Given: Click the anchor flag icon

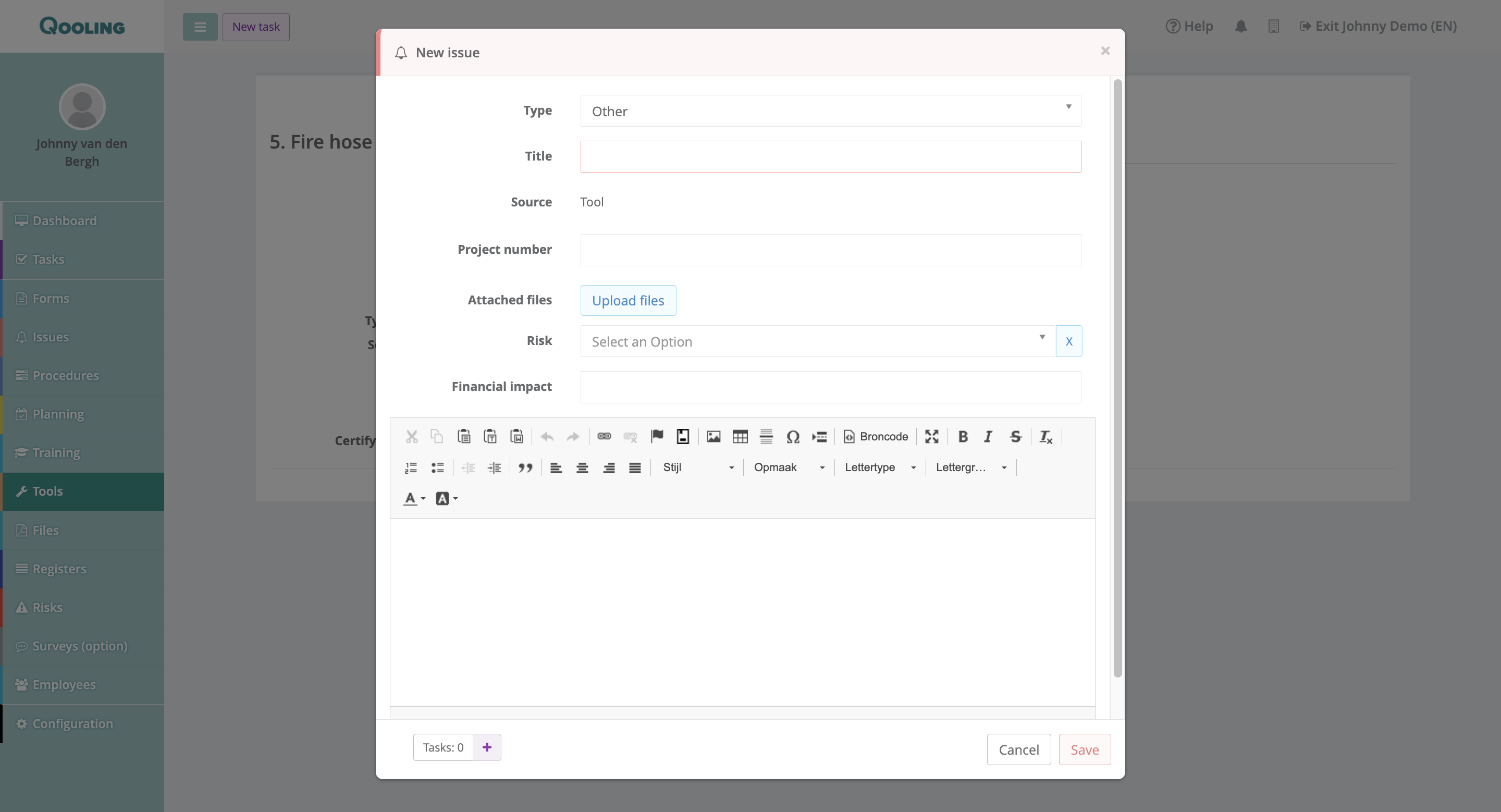Looking at the screenshot, I should (657, 436).
